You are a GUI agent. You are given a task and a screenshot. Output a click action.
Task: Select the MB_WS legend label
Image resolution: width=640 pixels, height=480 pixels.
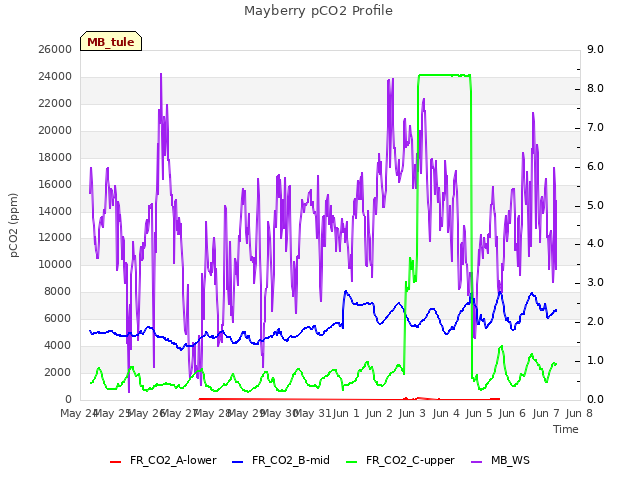pos(510,460)
